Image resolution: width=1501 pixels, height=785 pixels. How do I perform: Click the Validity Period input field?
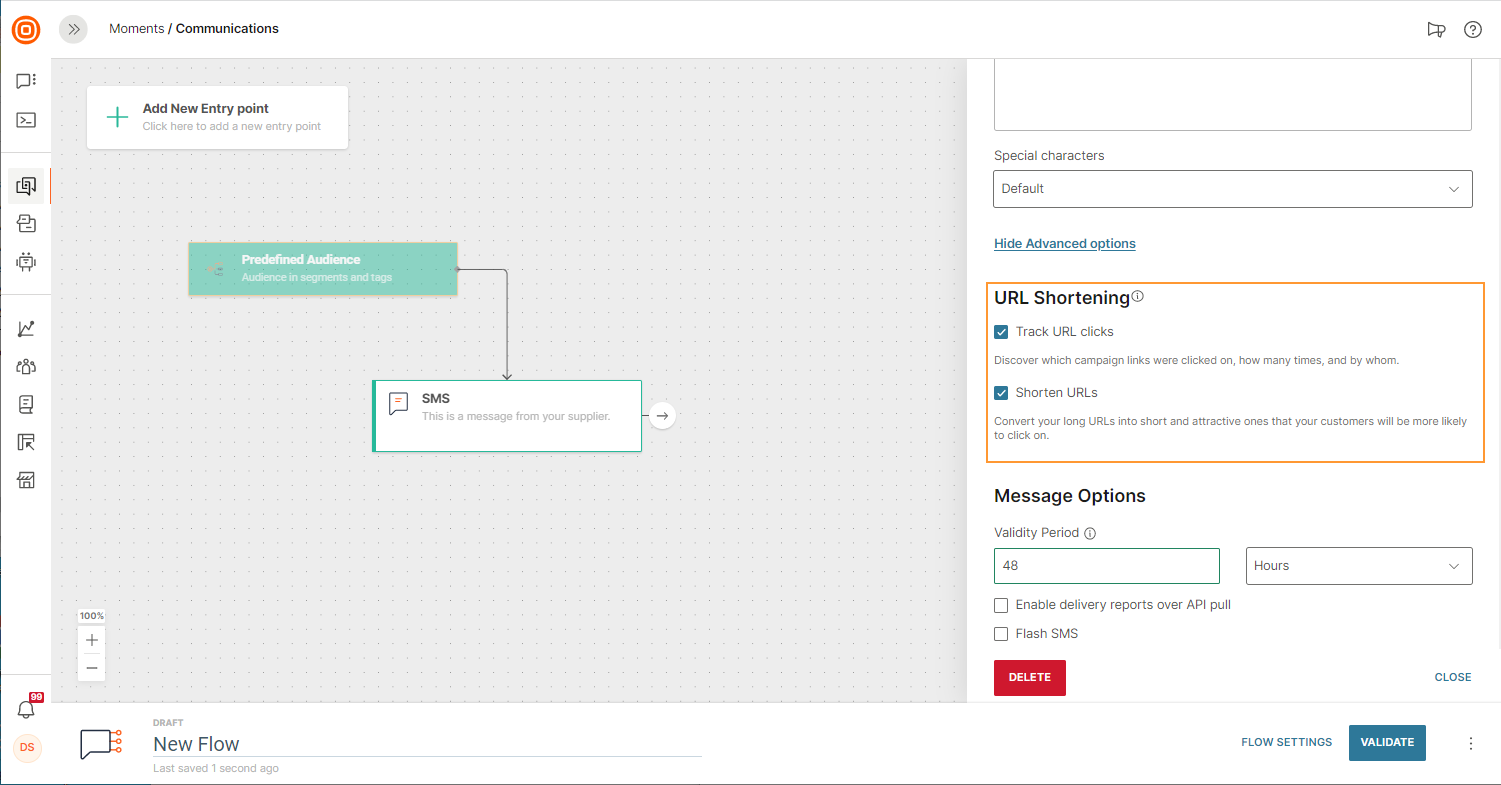pos(1106,566)
